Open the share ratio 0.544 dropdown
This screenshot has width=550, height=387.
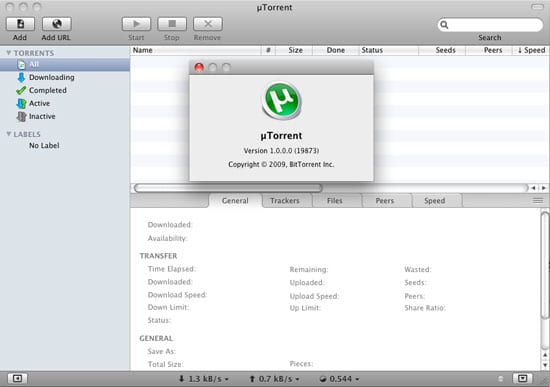[x=339, y=379]
